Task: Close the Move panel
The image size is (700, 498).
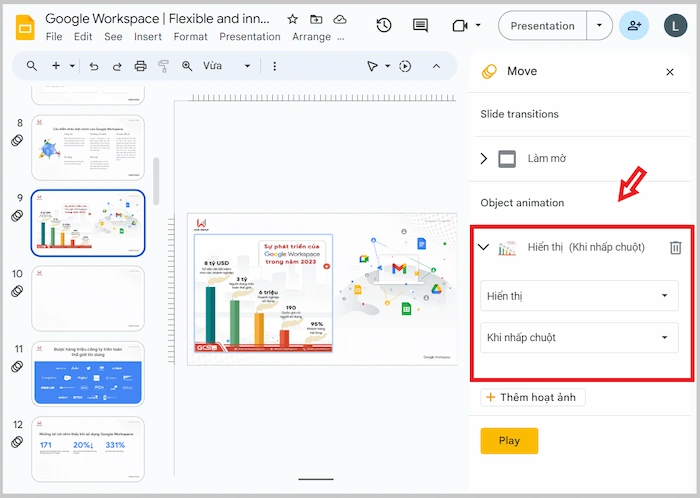Action: click(x=670, y=72)
